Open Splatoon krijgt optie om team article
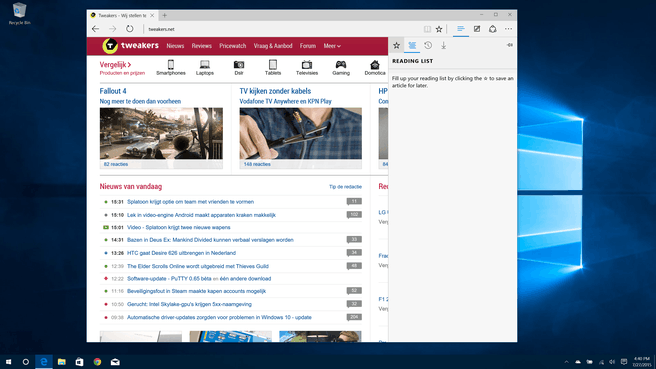 click(x=190, y=202)
